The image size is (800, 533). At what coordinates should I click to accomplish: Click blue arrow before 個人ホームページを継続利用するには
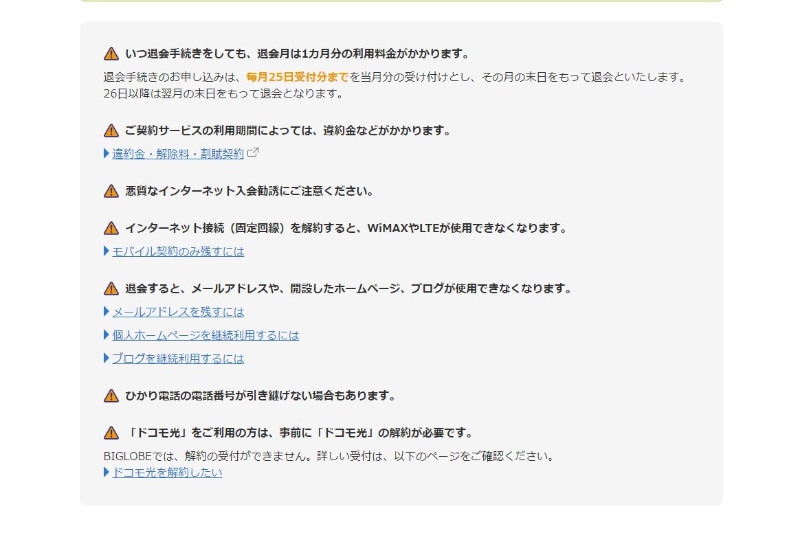pyautogui.click(x=106, y=335)
